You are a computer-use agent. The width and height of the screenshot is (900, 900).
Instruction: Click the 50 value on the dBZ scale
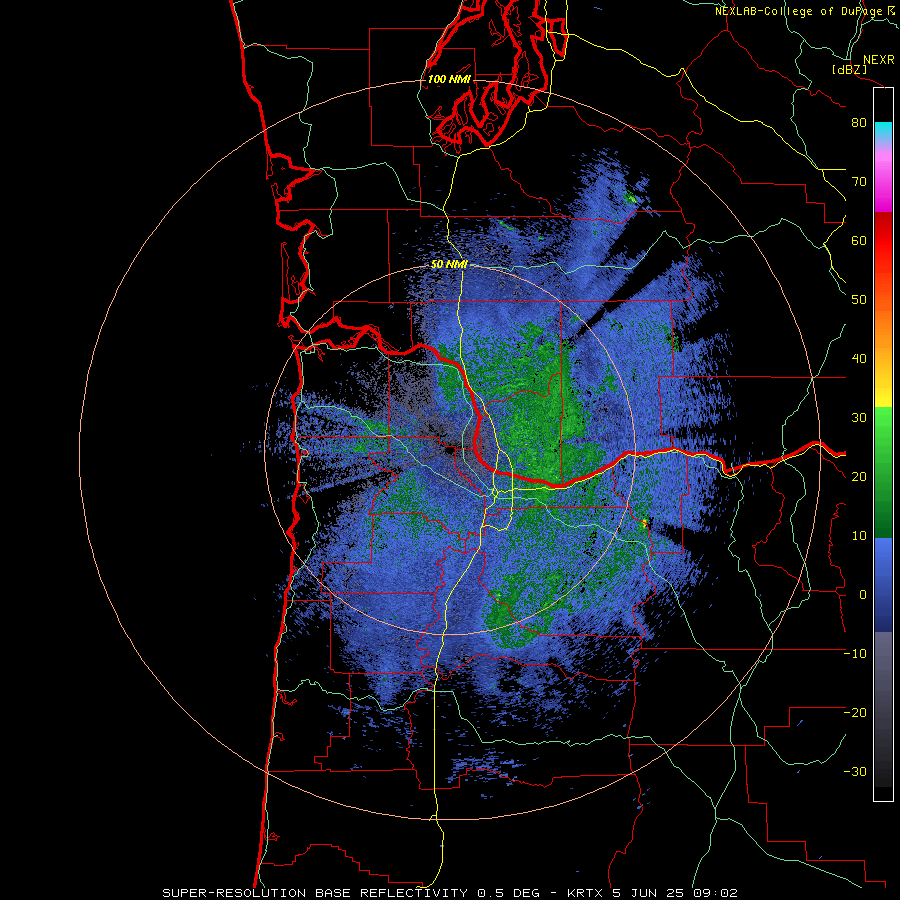pos(859,300)
